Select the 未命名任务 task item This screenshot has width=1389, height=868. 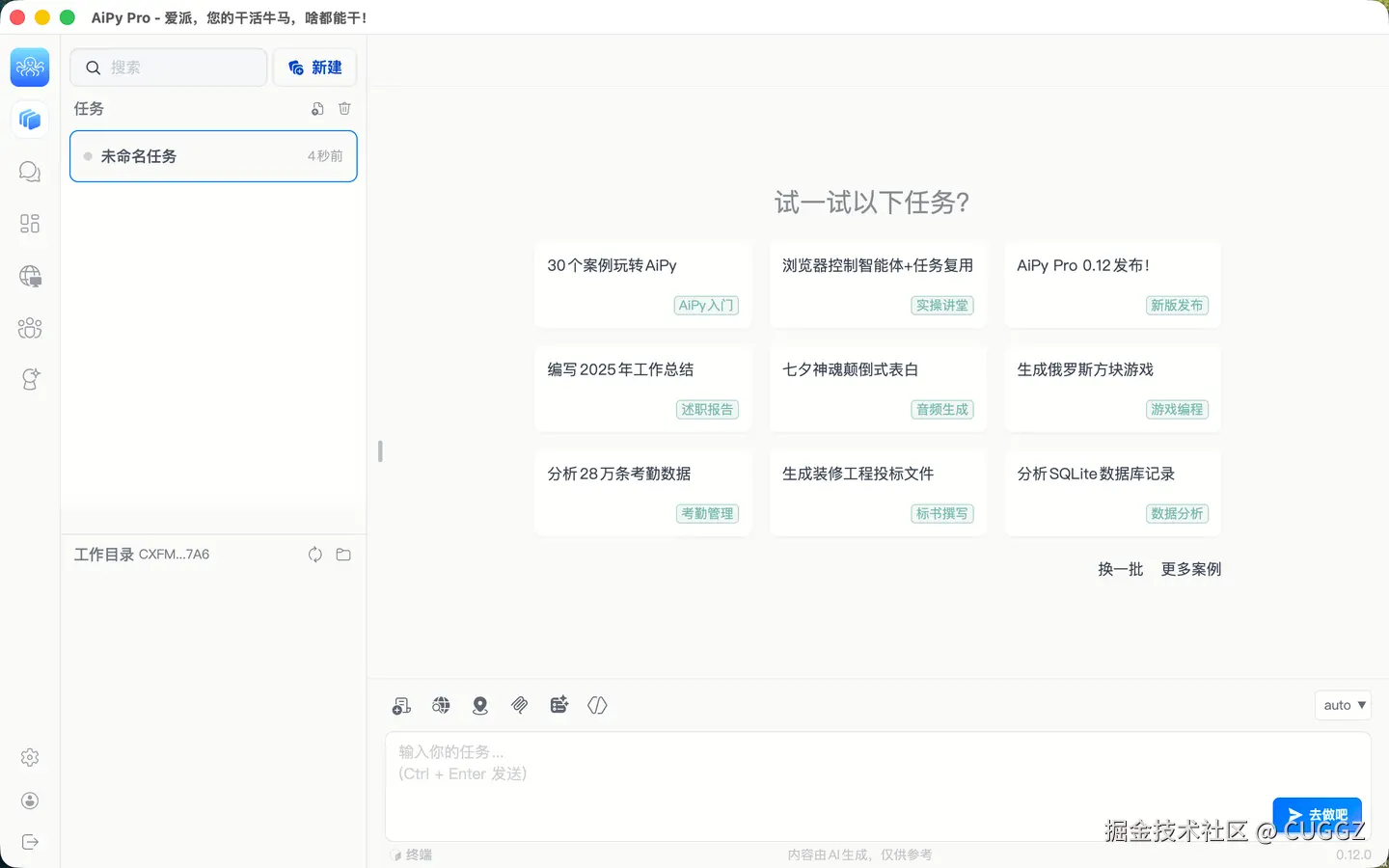(x=213, y=156)
